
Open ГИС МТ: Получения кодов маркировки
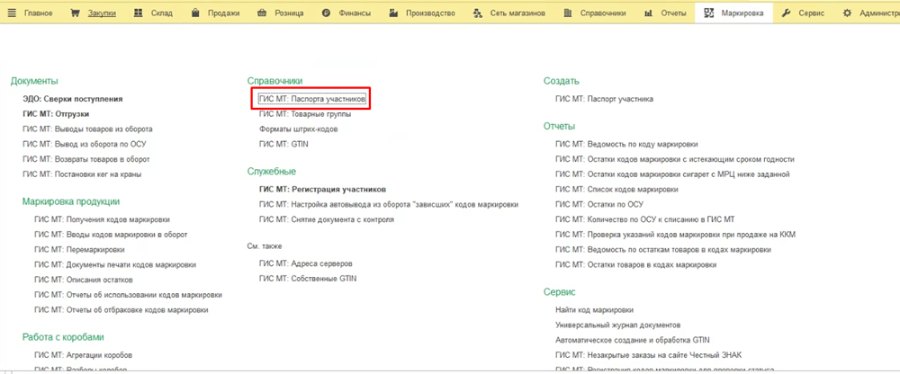(x=102, y=219)
